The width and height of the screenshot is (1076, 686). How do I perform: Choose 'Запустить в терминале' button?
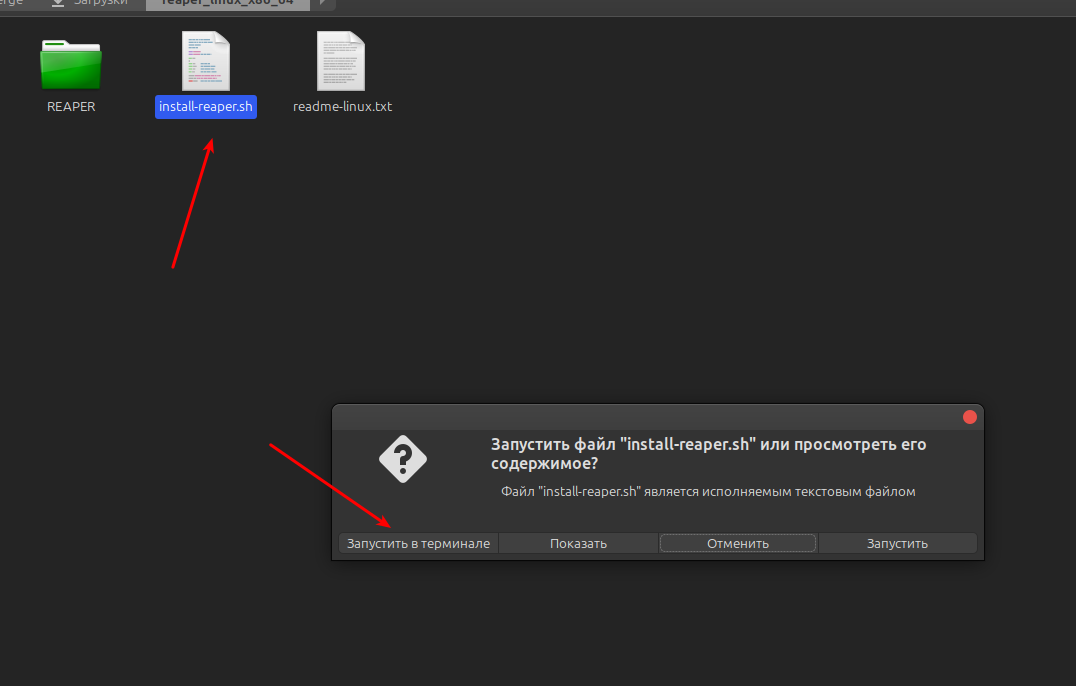[419, 543]
